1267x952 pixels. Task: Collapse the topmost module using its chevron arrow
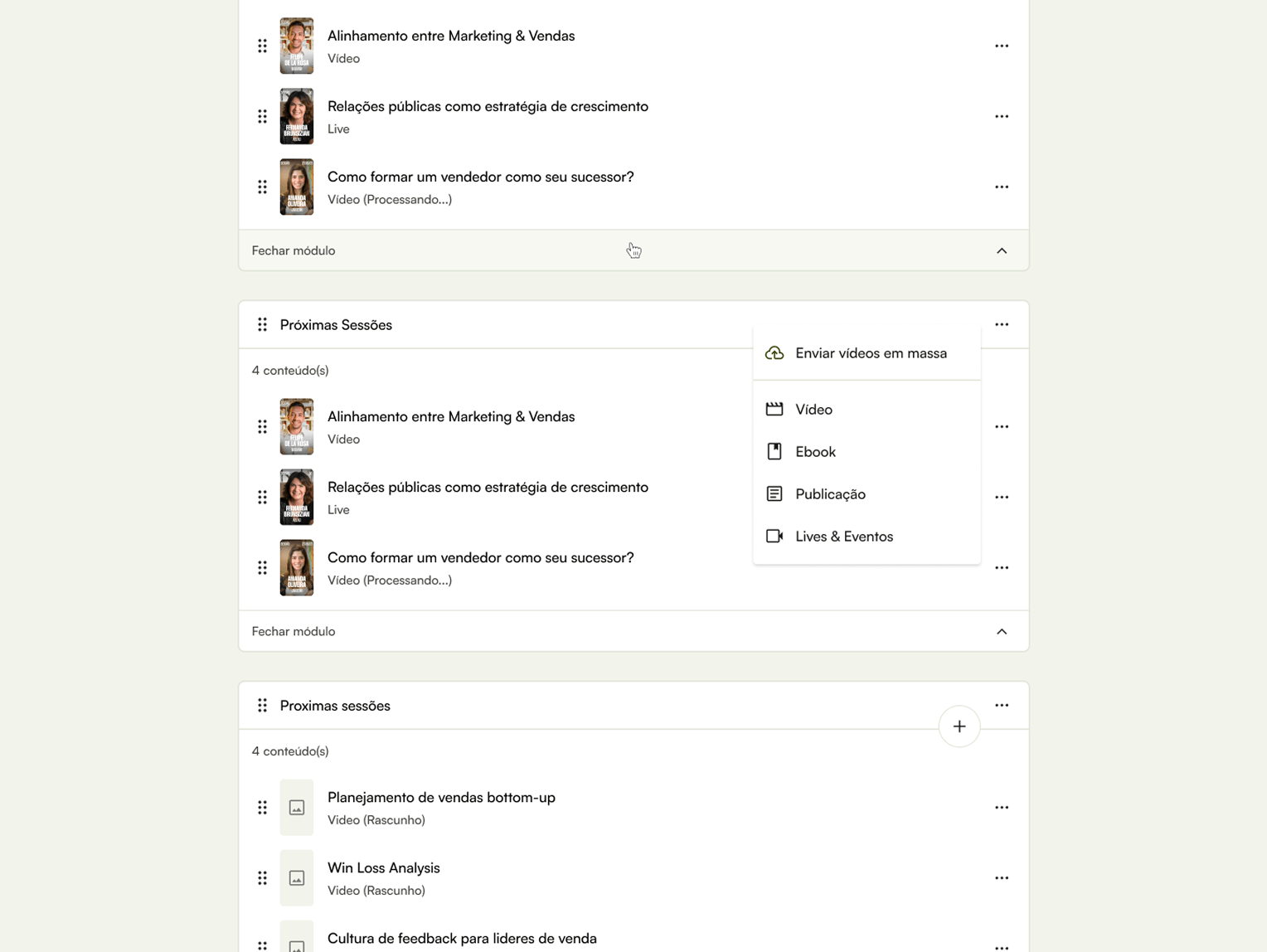(x=1001, y=251)
